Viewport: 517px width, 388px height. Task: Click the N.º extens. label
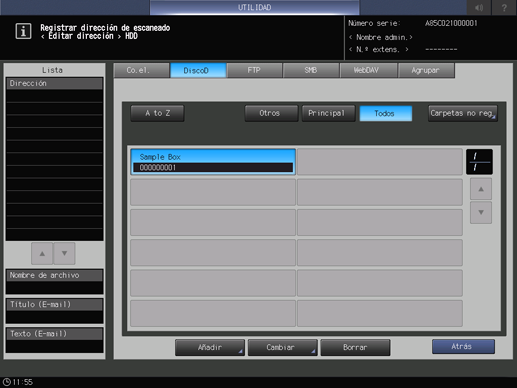pyautogui.click(x=379, y=50)
